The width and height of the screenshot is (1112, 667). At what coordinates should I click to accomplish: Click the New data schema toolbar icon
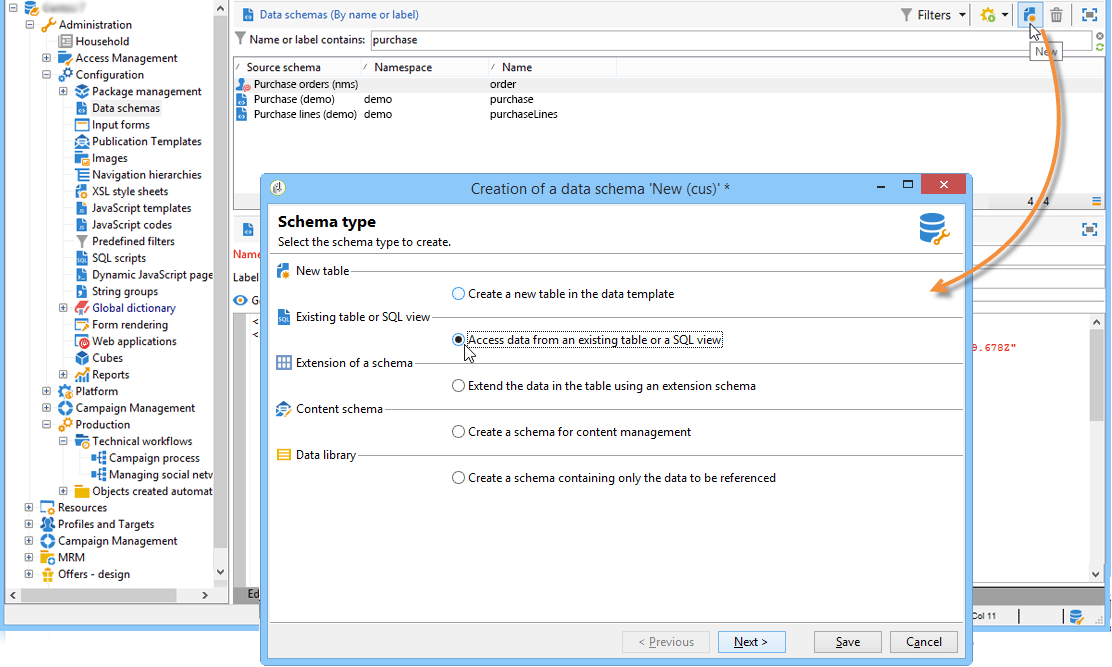point(1029,14)
